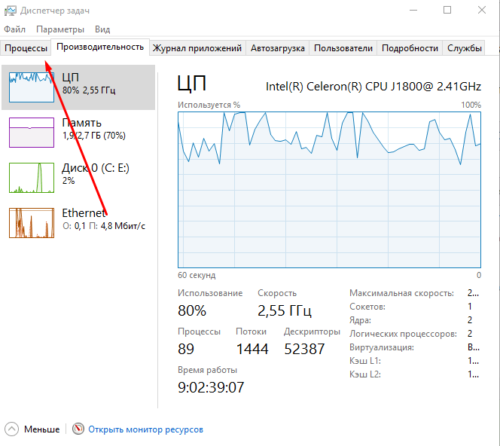
Task: Select the Диск 0 green graph thumbnail
Action: (31, 178)
